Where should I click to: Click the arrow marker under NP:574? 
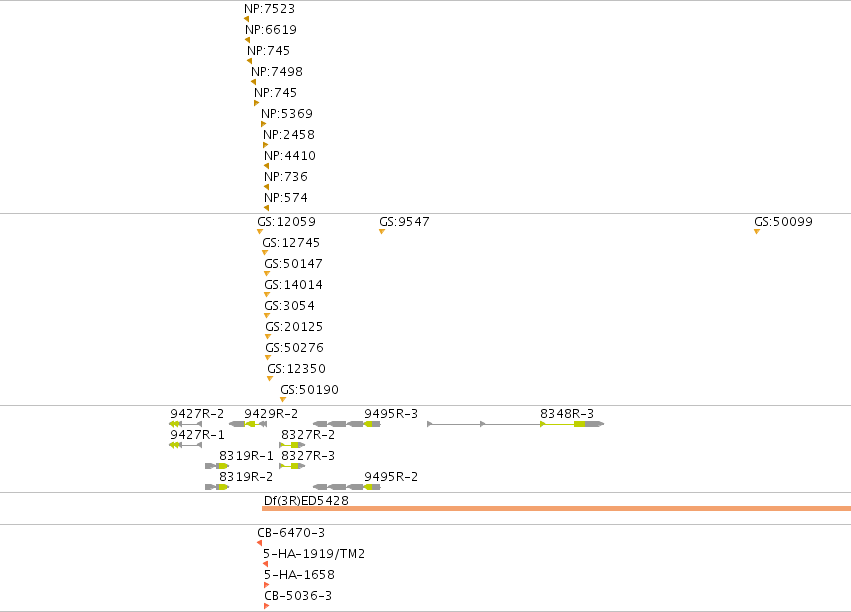266,208
